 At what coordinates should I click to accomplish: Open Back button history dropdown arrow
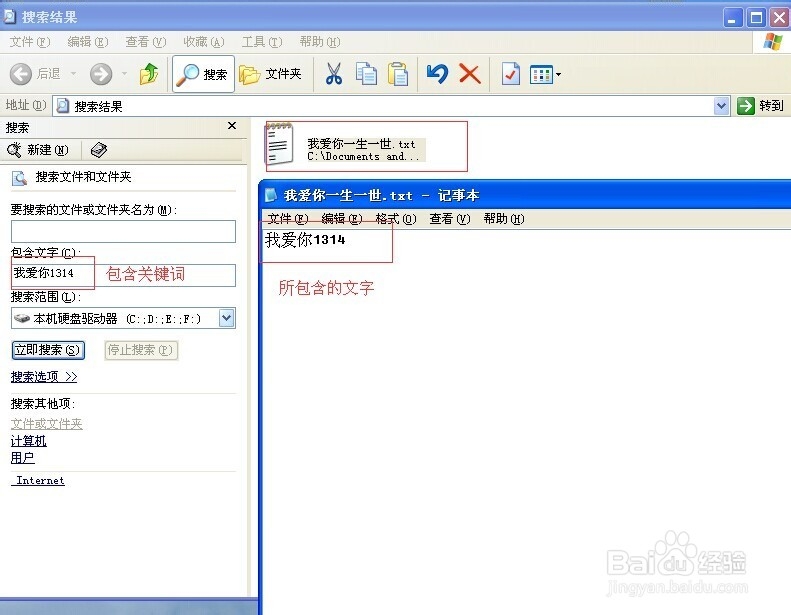74,74
